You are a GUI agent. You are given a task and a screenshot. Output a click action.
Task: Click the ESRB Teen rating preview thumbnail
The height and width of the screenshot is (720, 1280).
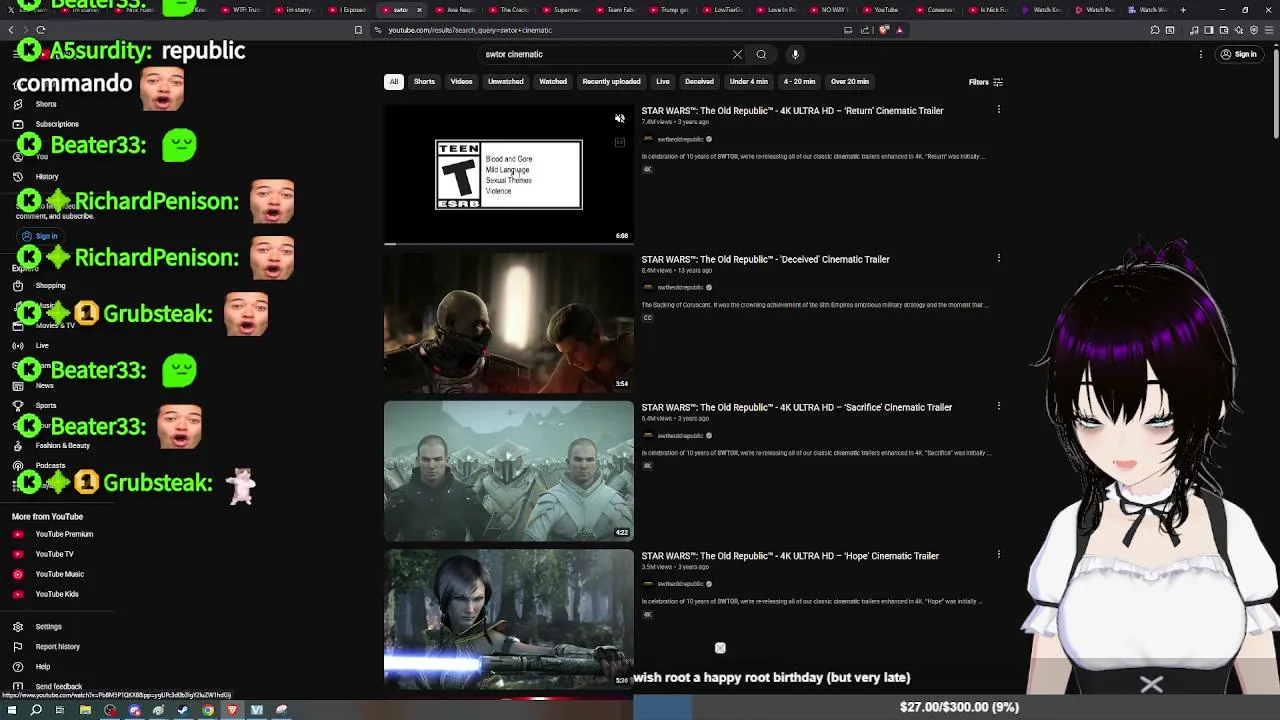(509, 175)
